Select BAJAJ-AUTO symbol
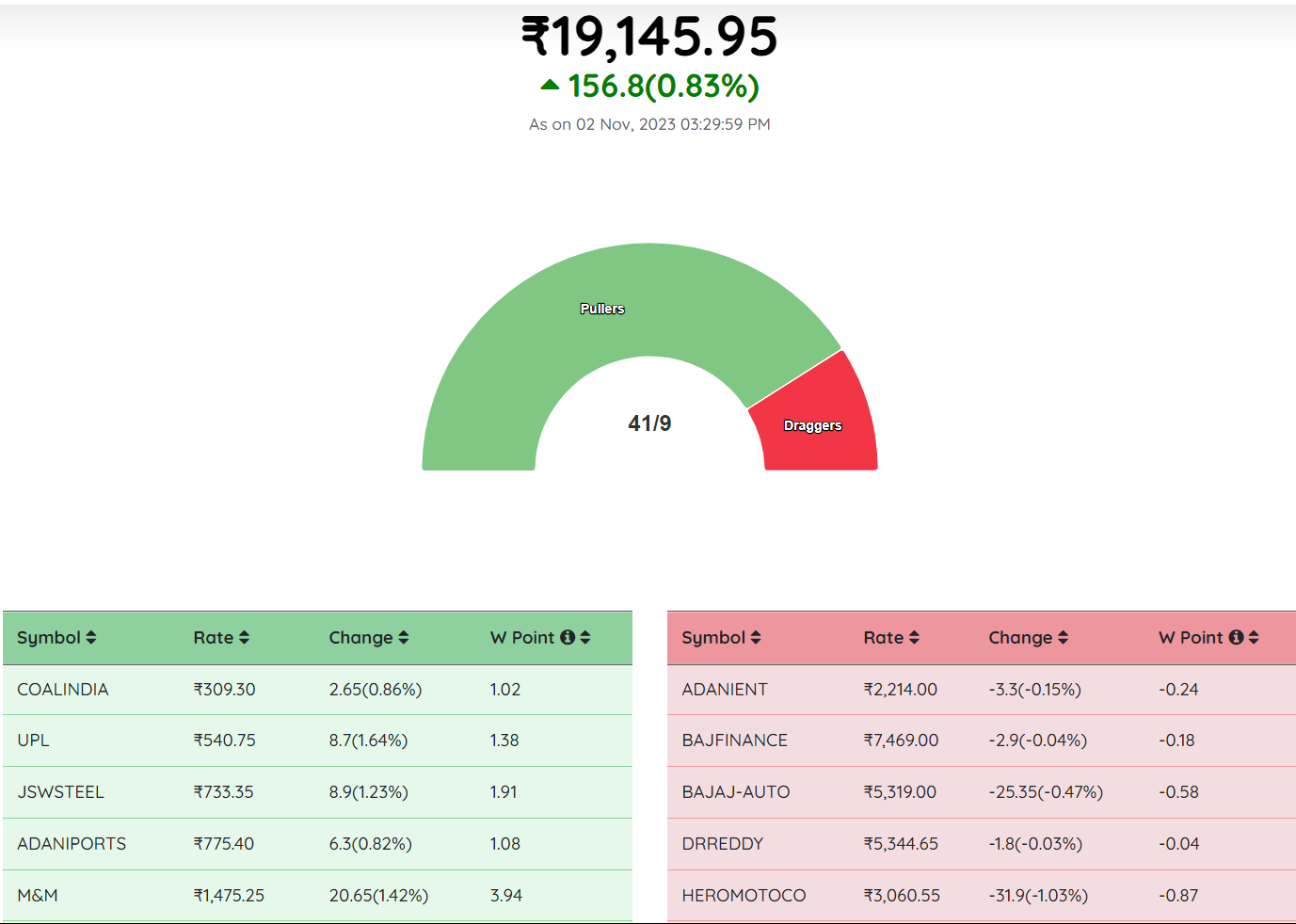The width and height of the screenshot is (1296, 924). (736, 792)
